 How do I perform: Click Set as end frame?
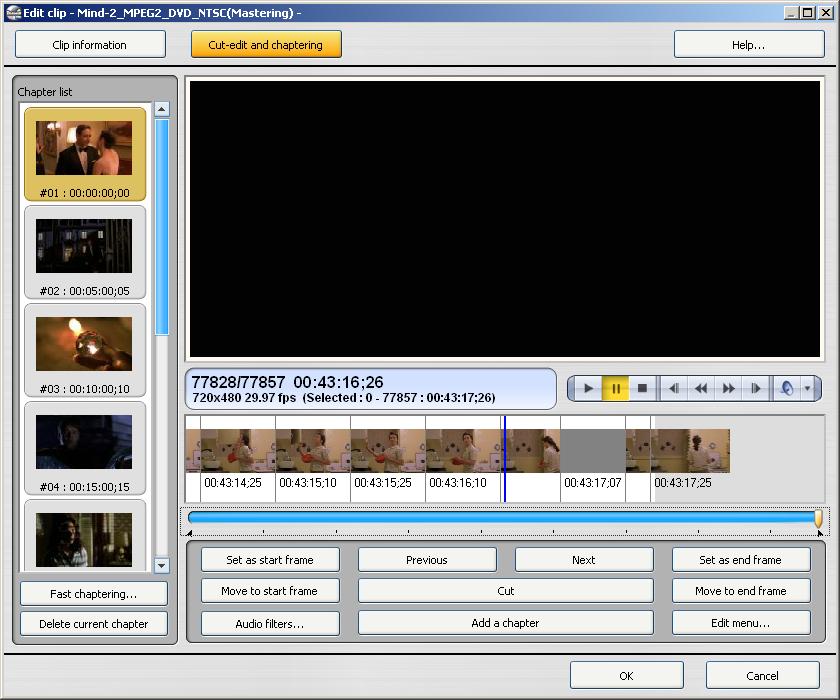tap(741, 560)
